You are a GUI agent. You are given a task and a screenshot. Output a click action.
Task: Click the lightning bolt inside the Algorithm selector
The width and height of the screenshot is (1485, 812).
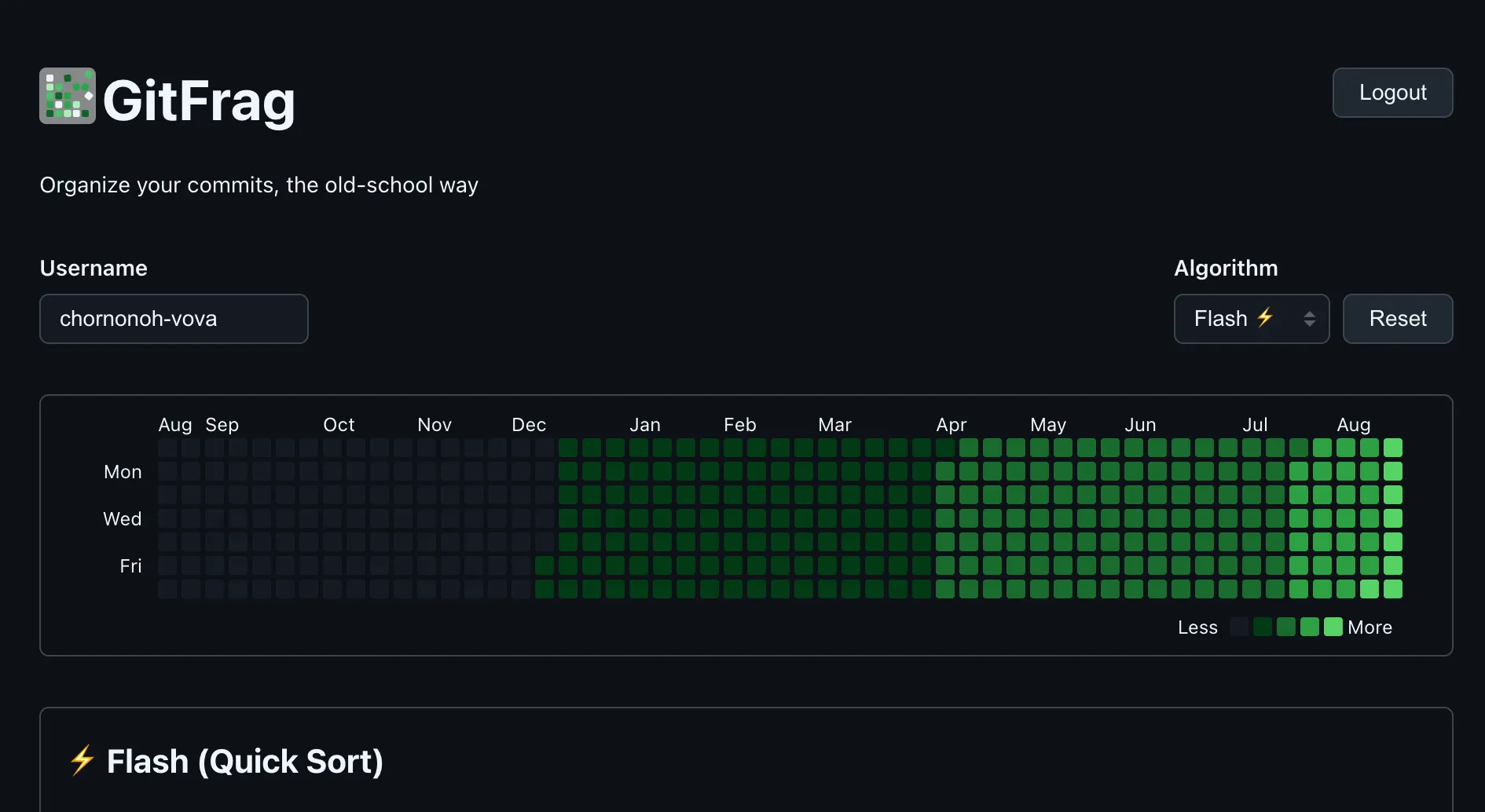(1266, 319)
